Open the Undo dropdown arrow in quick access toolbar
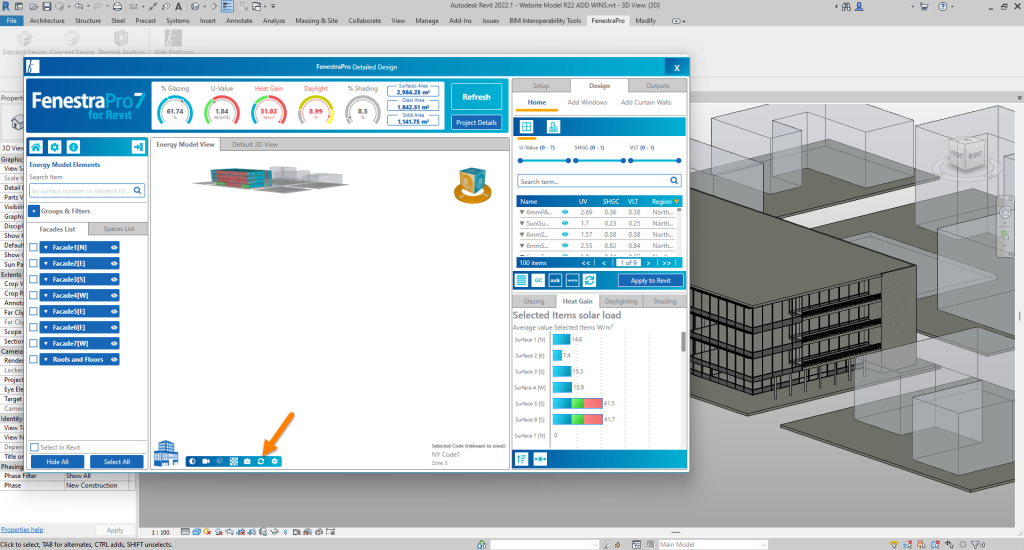Image resolution: width=1024 pixels, height=550 pixels. [x=88, y=7]
